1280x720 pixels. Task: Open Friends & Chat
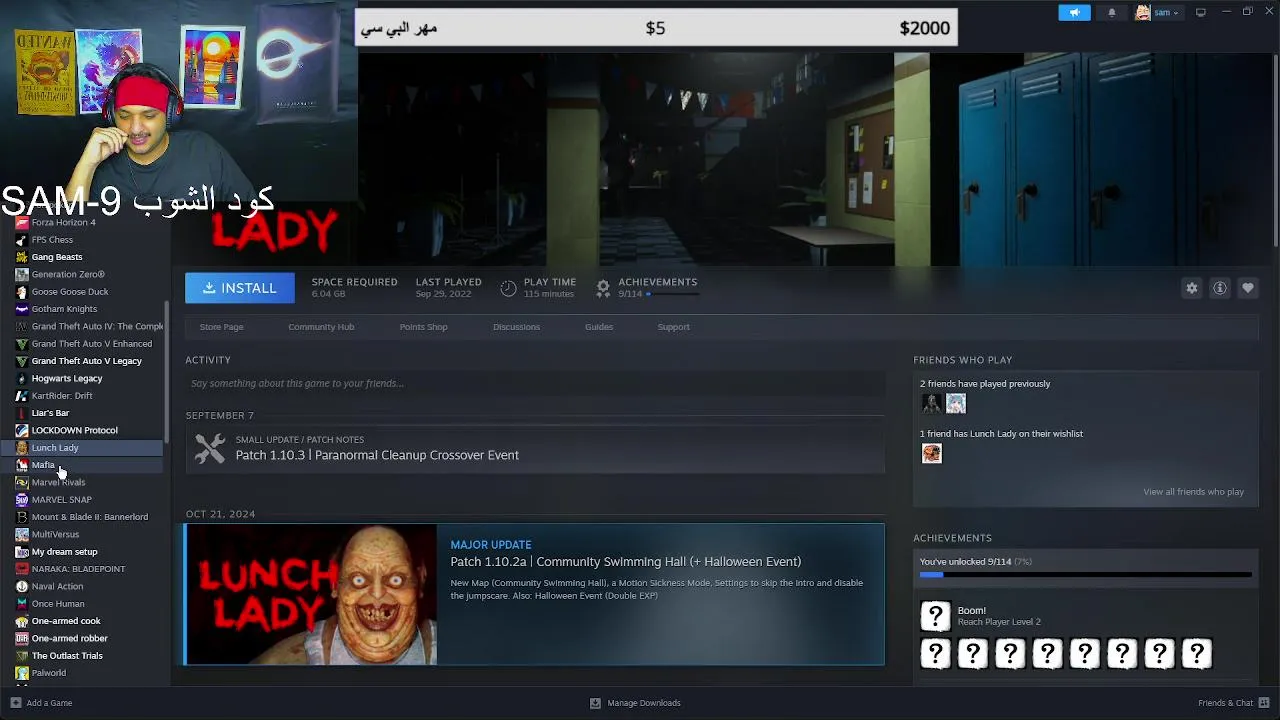[x=1232, y=703]
